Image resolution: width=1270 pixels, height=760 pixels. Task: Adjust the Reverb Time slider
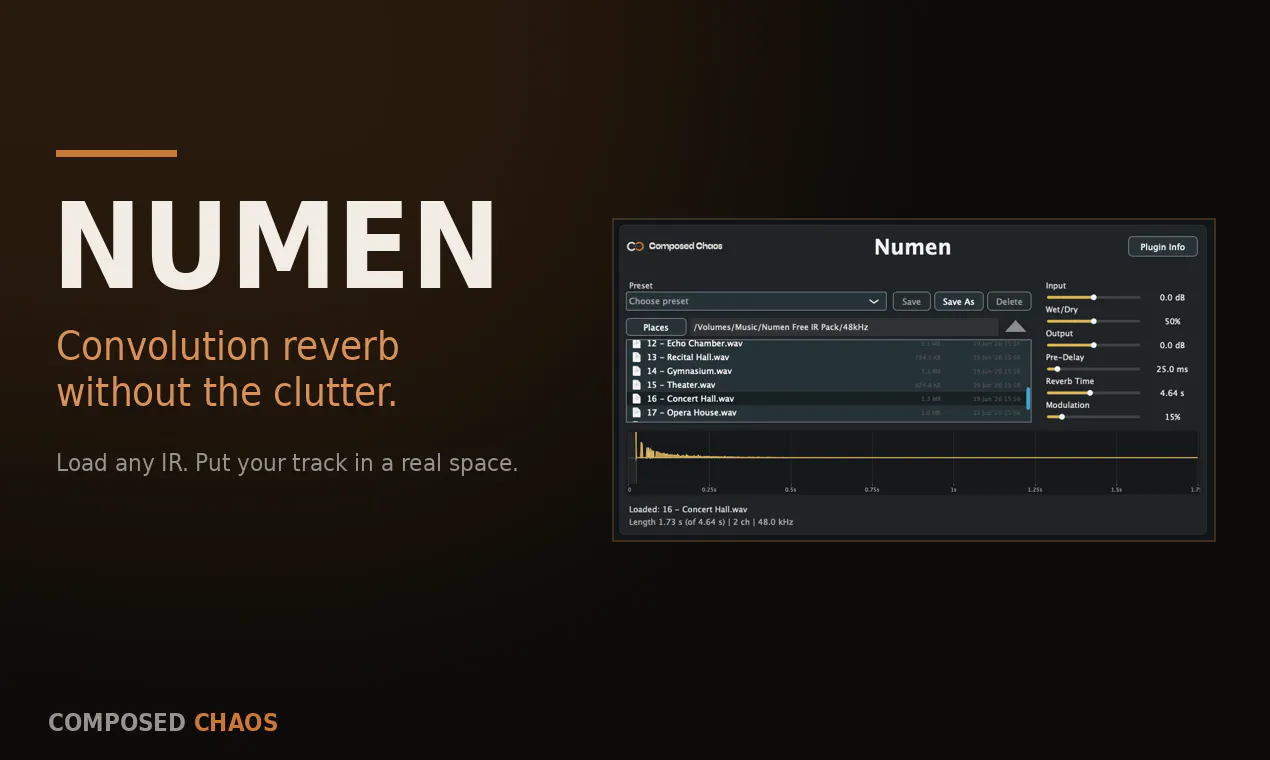1093,393
